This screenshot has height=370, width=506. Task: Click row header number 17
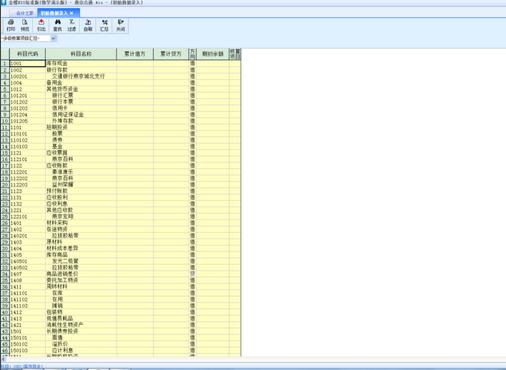tap(5, 166)
